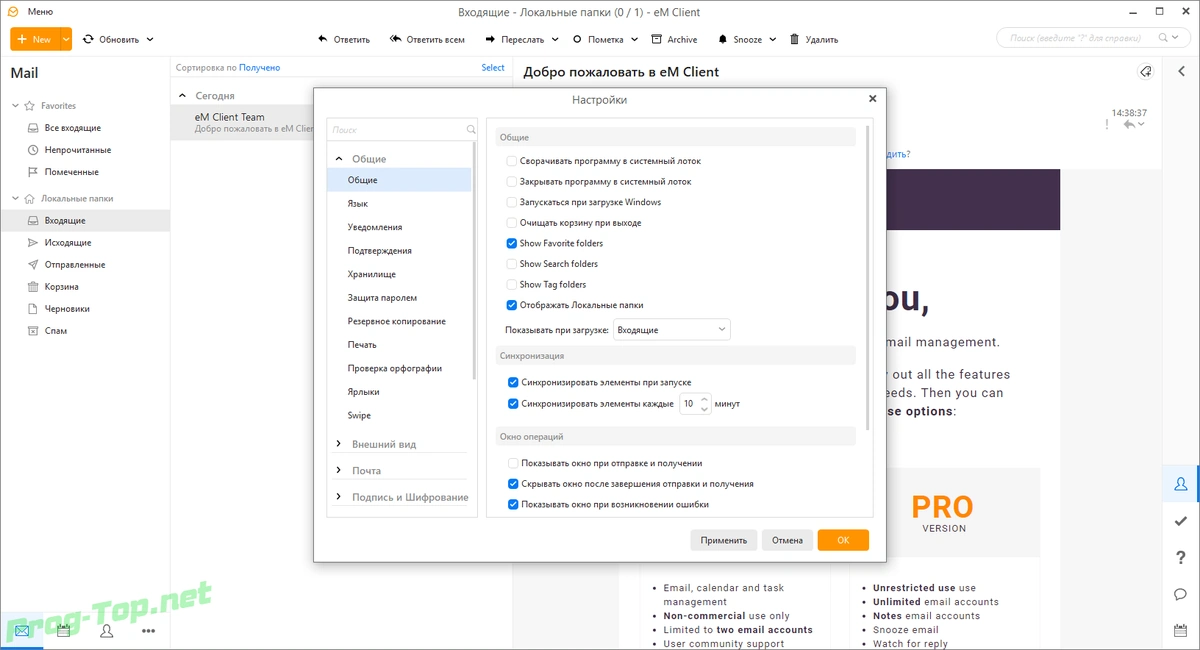Switch to Calendar view in bottom navigation
1200x650 pixels.
click(64, 631)
